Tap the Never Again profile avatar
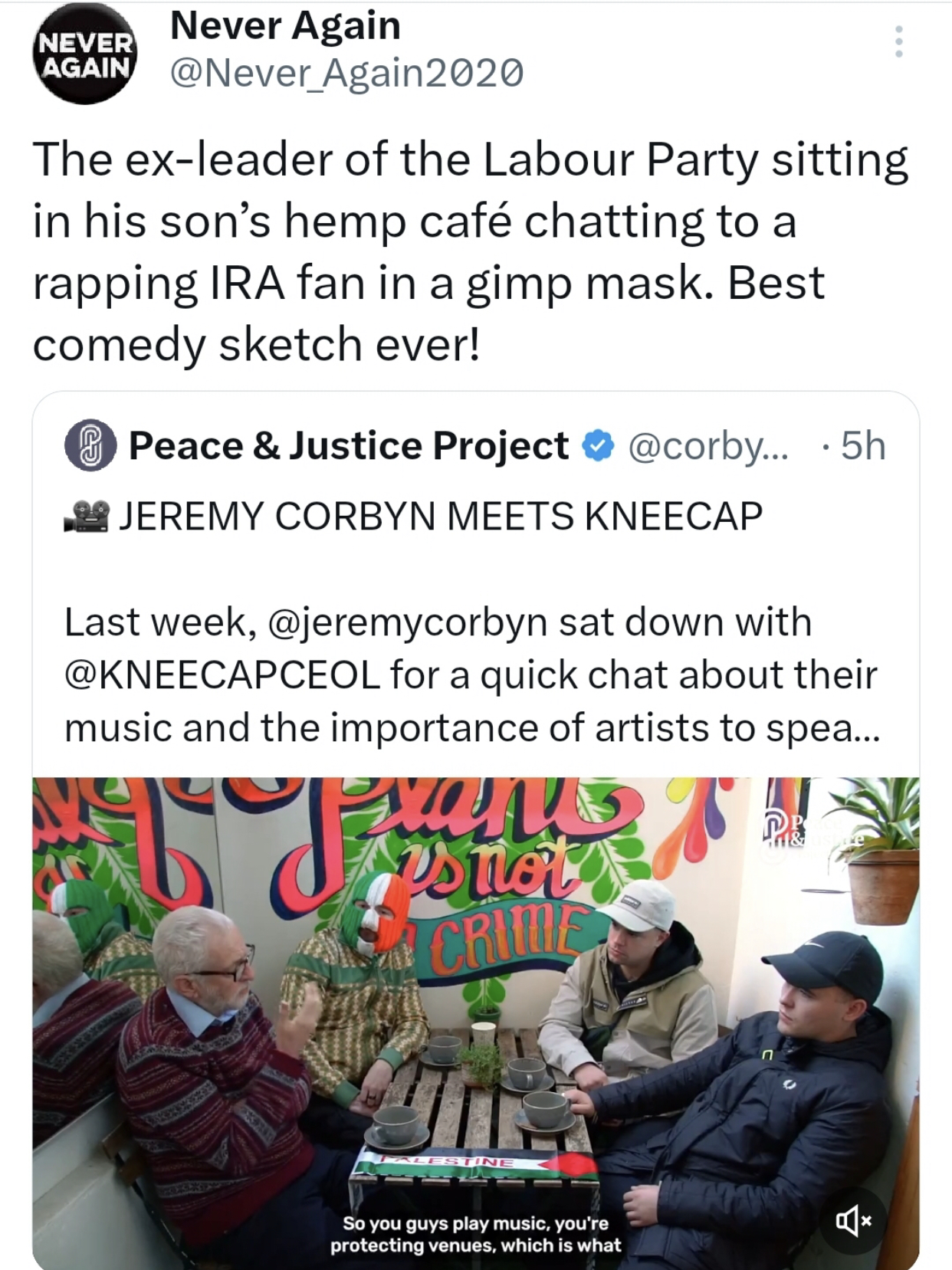This screenshot has width=952, height=1270. point(84,55)
